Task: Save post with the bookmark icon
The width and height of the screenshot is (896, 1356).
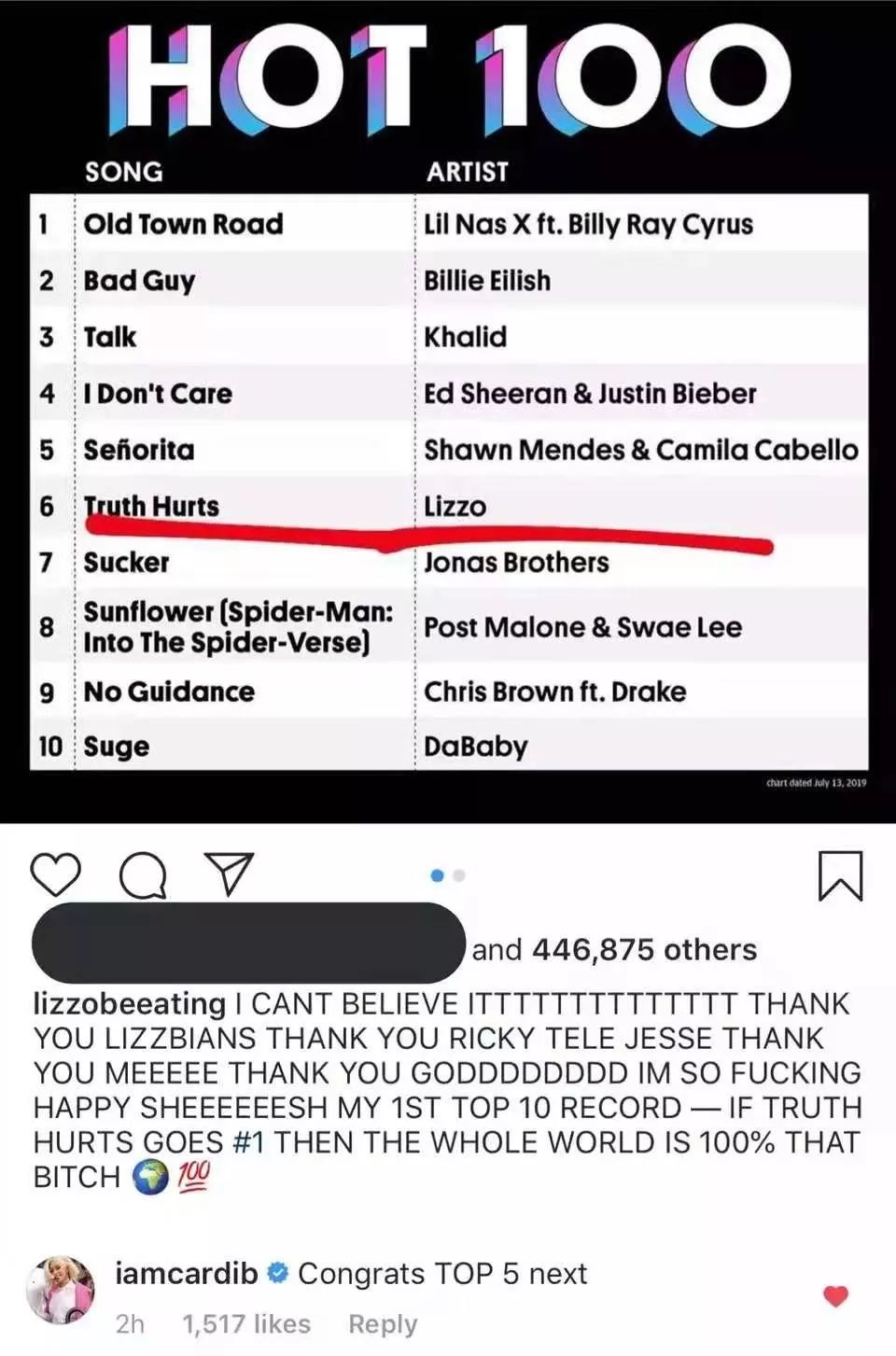Action: pos(840,875)
